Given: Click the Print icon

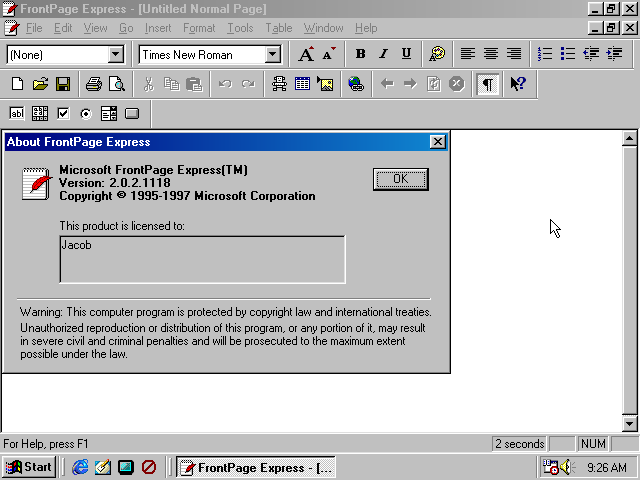Looking at the screenshot, I should click(x=94, y=84).
